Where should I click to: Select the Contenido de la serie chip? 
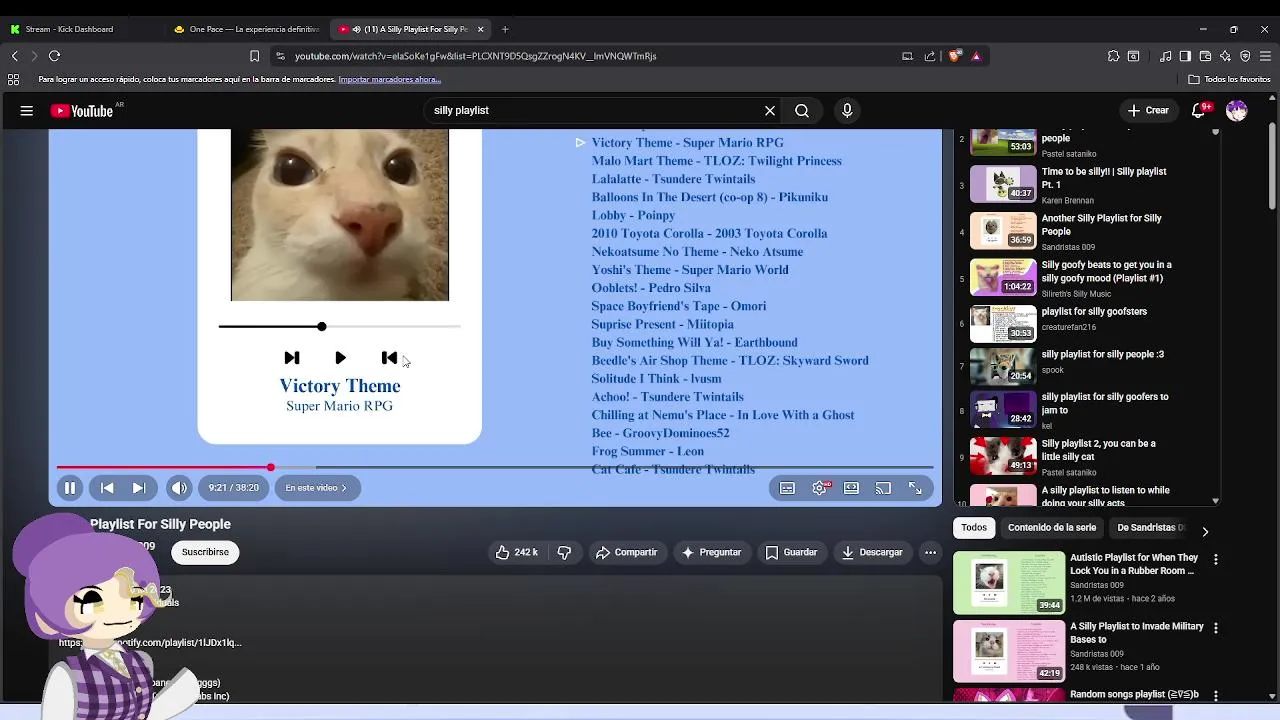pos(1052,528)
